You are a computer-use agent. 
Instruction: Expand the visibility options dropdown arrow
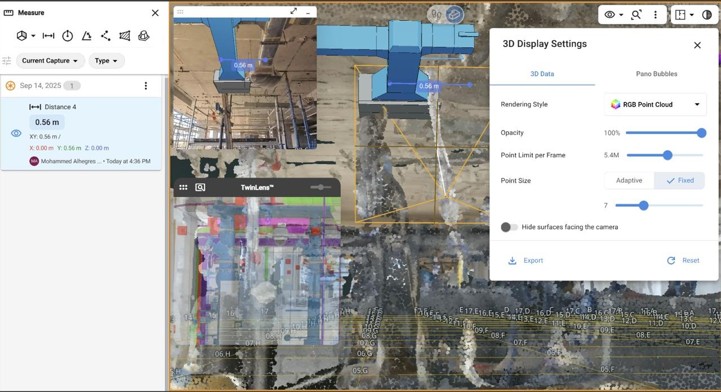[x=621, y=15]
